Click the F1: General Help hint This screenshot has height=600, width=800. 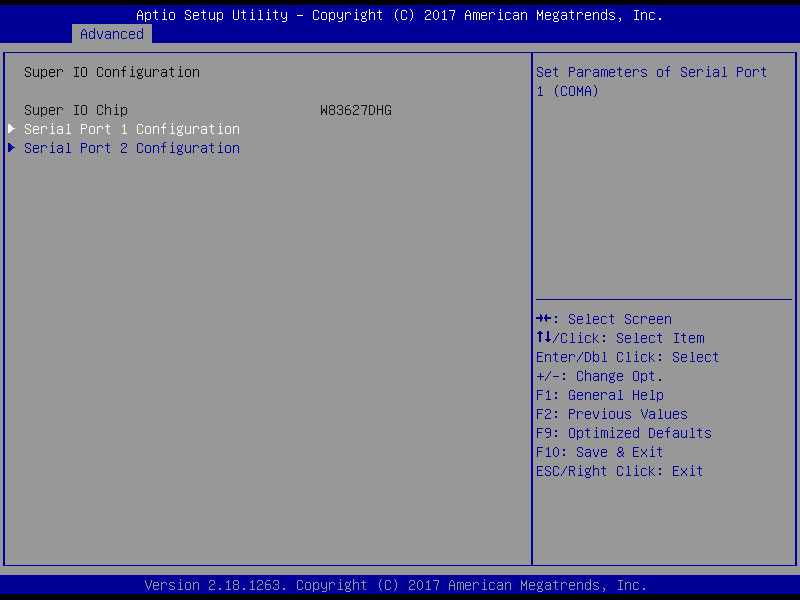tap(599, 395)
